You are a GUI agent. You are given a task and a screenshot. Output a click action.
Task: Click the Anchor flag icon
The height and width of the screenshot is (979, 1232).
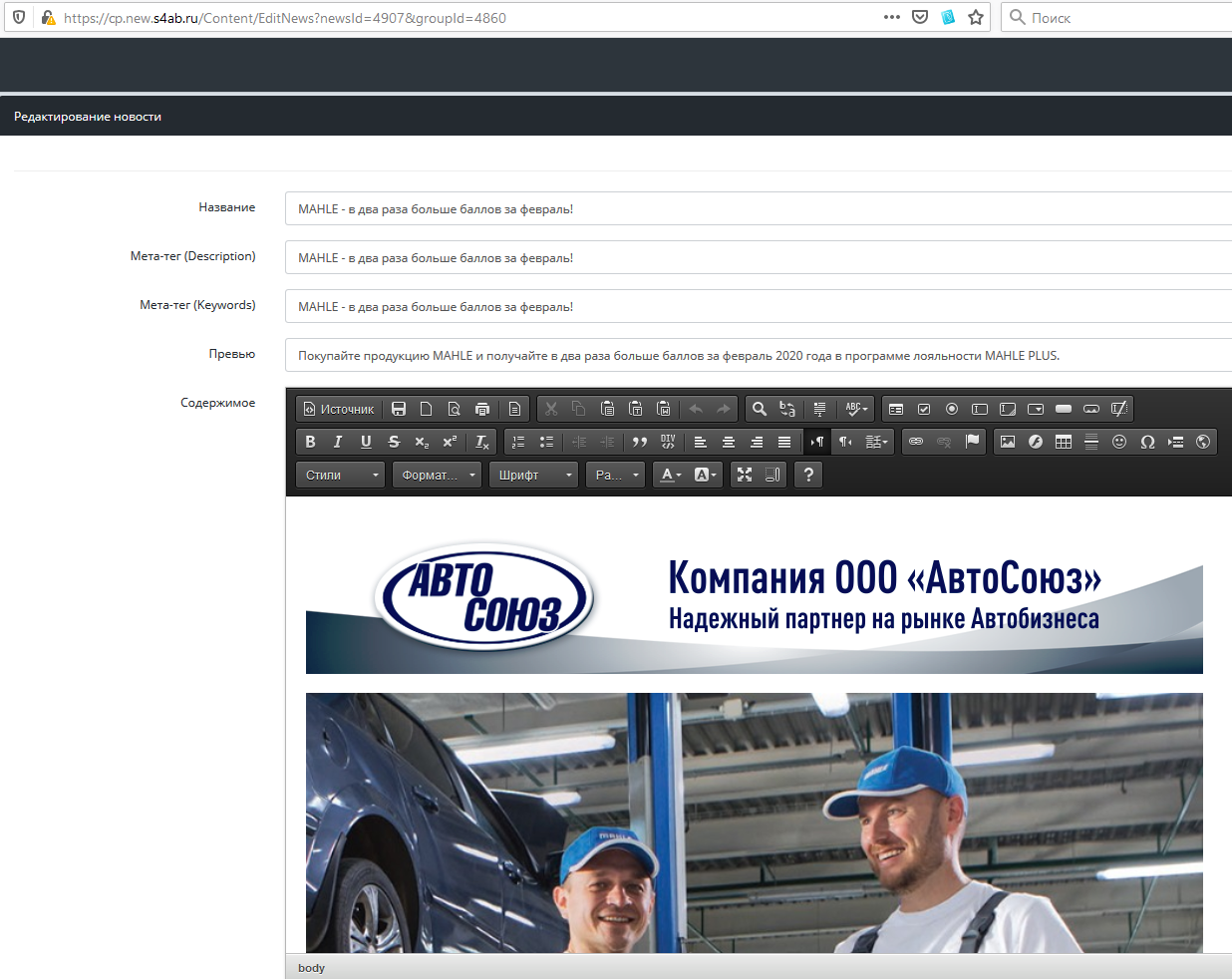972,442
